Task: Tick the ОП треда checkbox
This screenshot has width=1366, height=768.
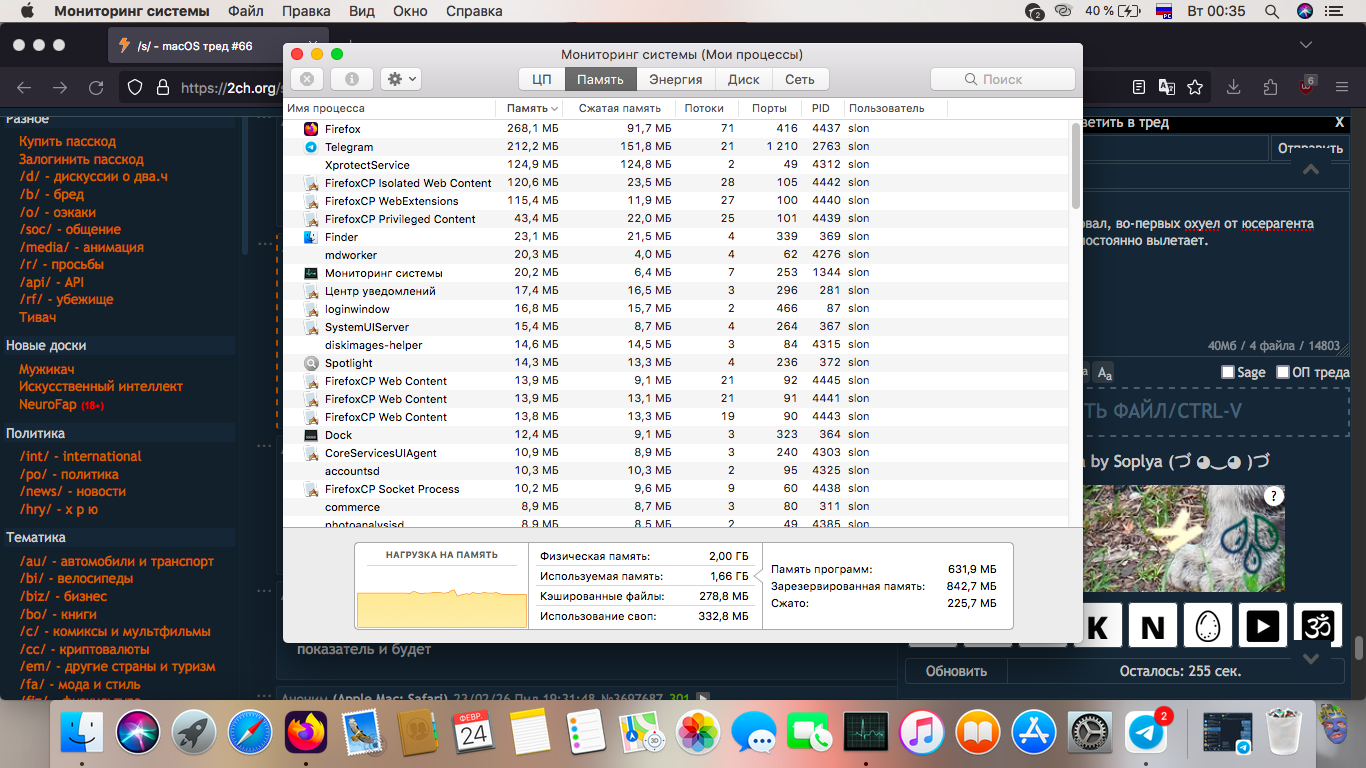Action: [x=1283, y=372]
